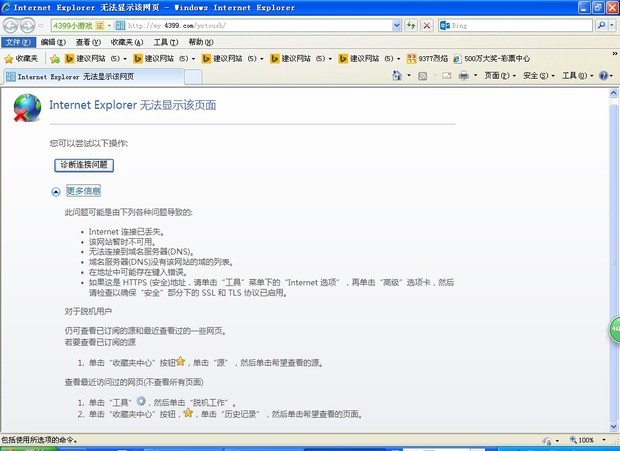Viewport: 620px width, 451px height.
Task: Click the gear icon after 工具 in instructions
Action: pos(141,401)
